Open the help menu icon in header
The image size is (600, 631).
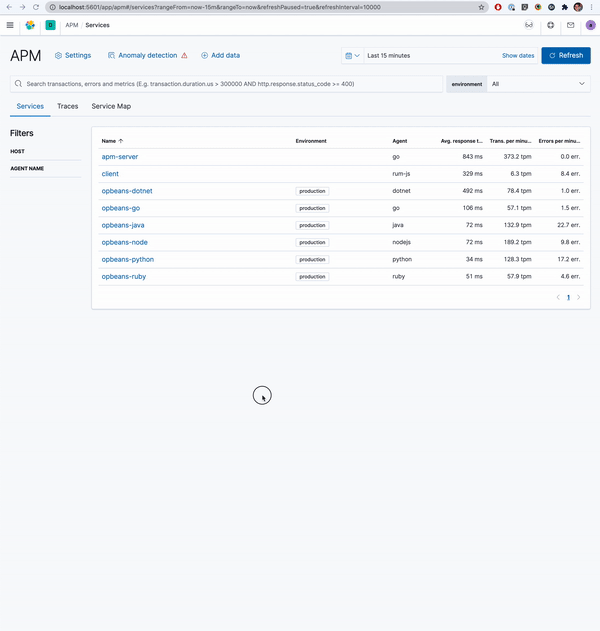click(x=550, y=25)
